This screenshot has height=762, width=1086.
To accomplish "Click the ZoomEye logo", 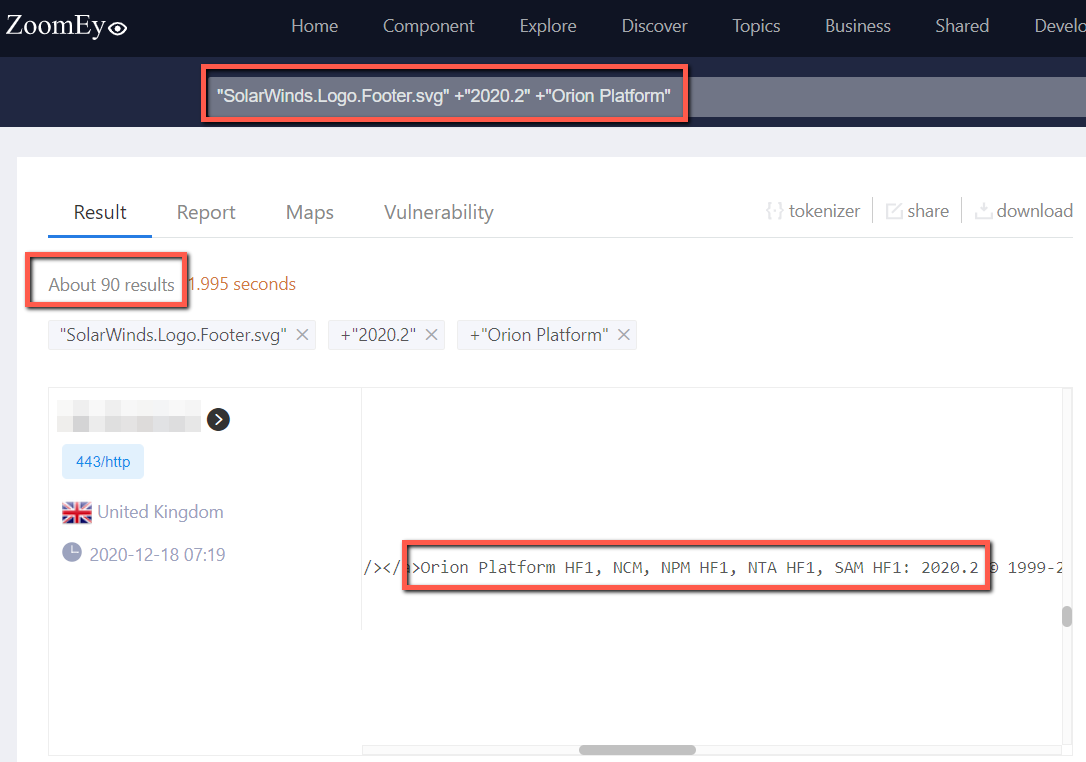I will (x=66, y=26).
